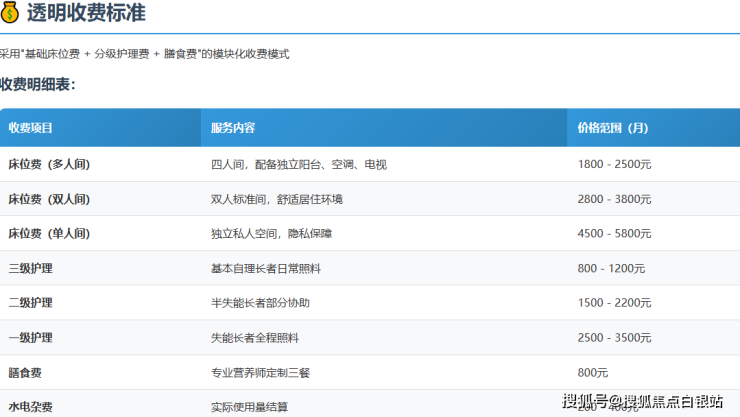
Task: Click the 专业营养师定制三餐 description cell
Action: (x=260, y=372)
